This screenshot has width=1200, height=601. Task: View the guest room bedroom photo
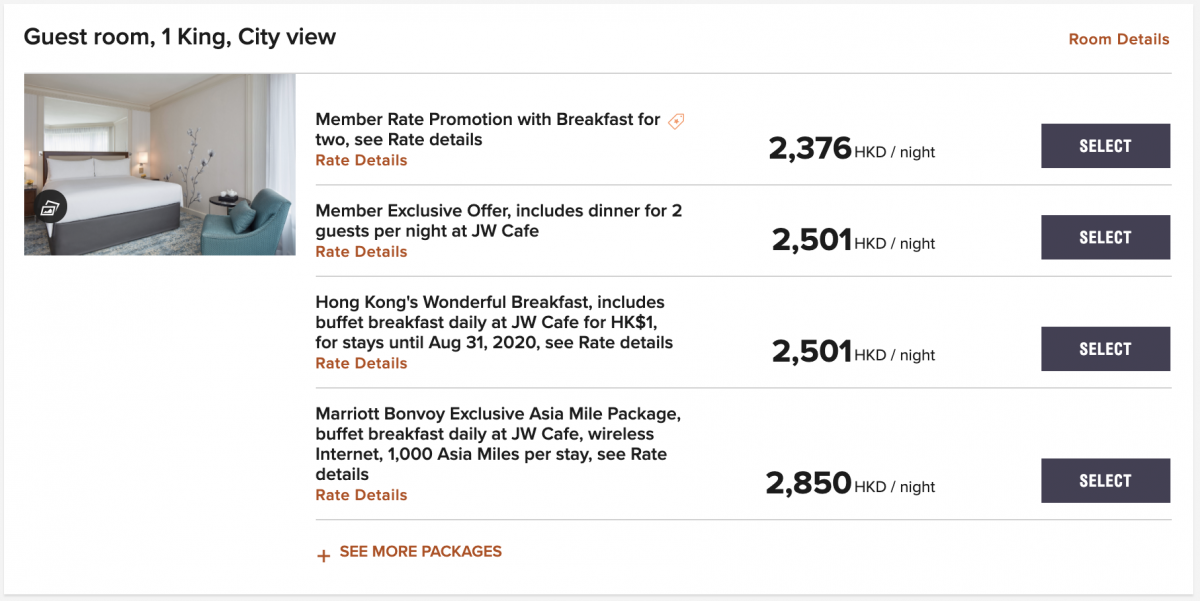[160, 164]
